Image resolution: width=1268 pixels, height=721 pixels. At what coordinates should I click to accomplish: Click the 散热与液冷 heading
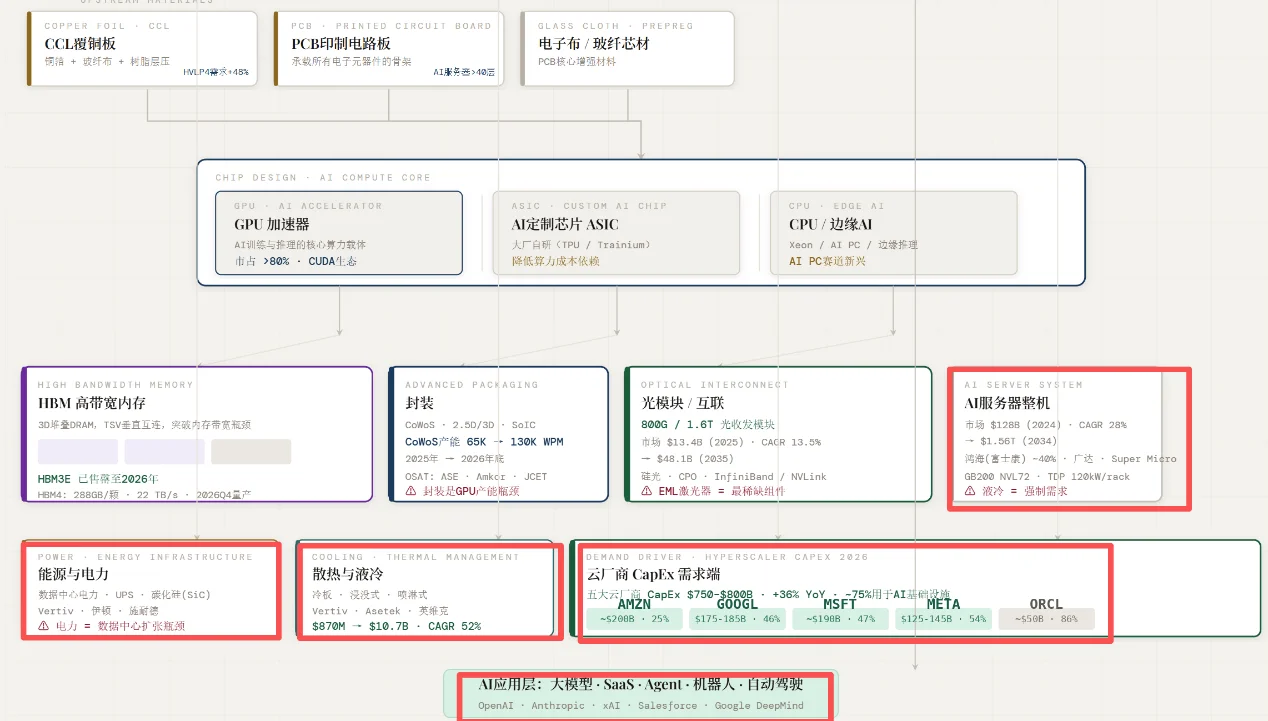tap(348, 574)
